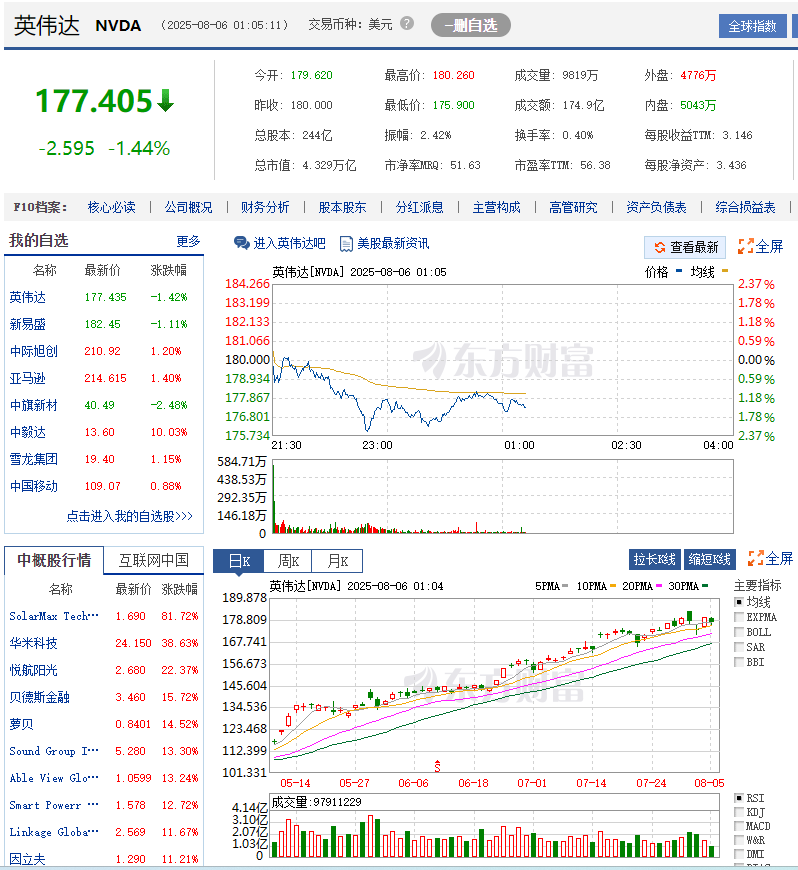Open 中际旭创 in watchlist
798x870 pixels.
click(x=33, y=351)
